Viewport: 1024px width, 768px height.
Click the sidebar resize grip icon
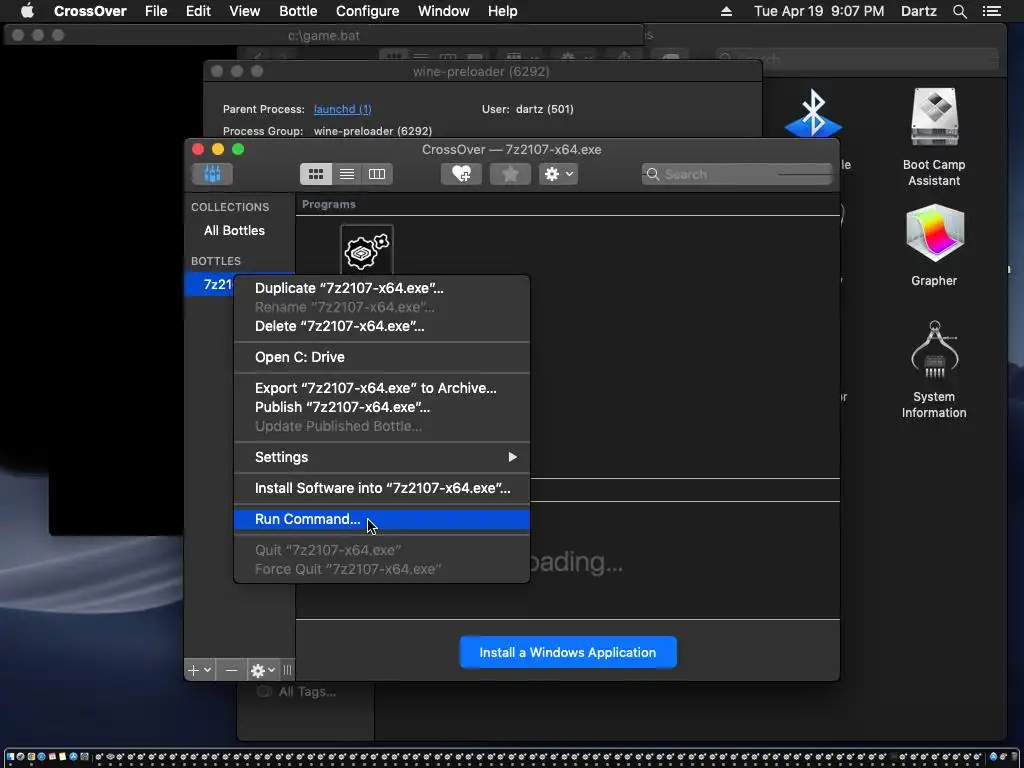[287, 670]
